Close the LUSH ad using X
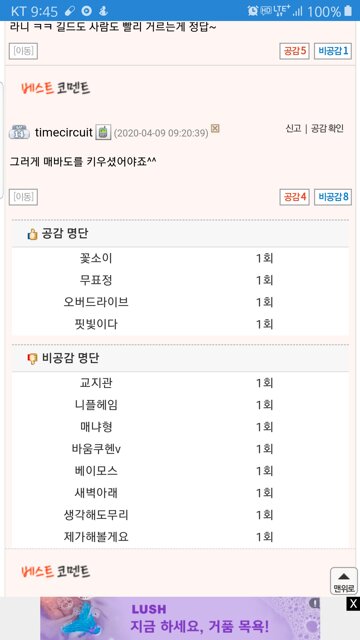 [353, 604]
